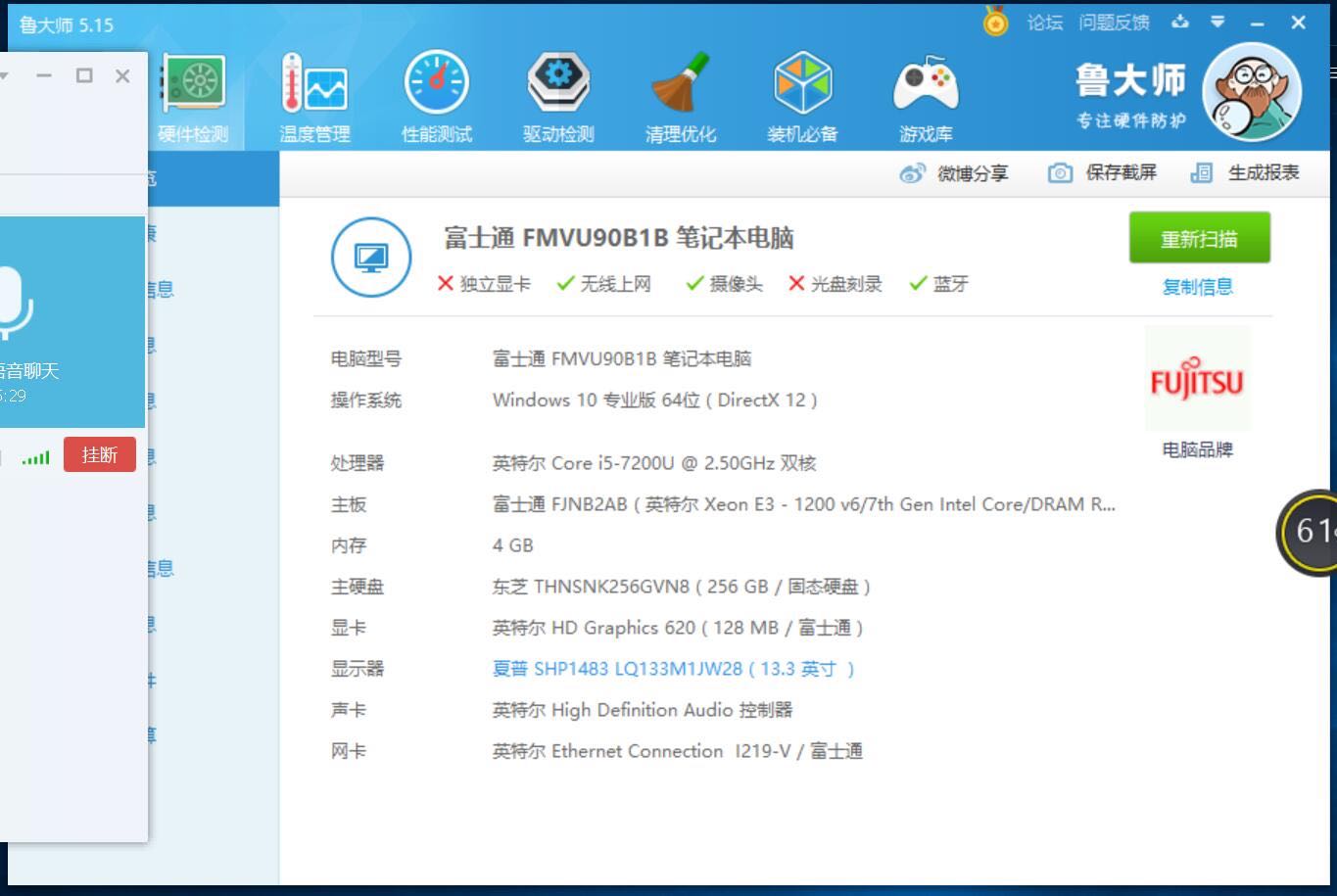
Task: Click the 富士通 FJNB2AB motherboard entry
Action: (x=804, y=504)
